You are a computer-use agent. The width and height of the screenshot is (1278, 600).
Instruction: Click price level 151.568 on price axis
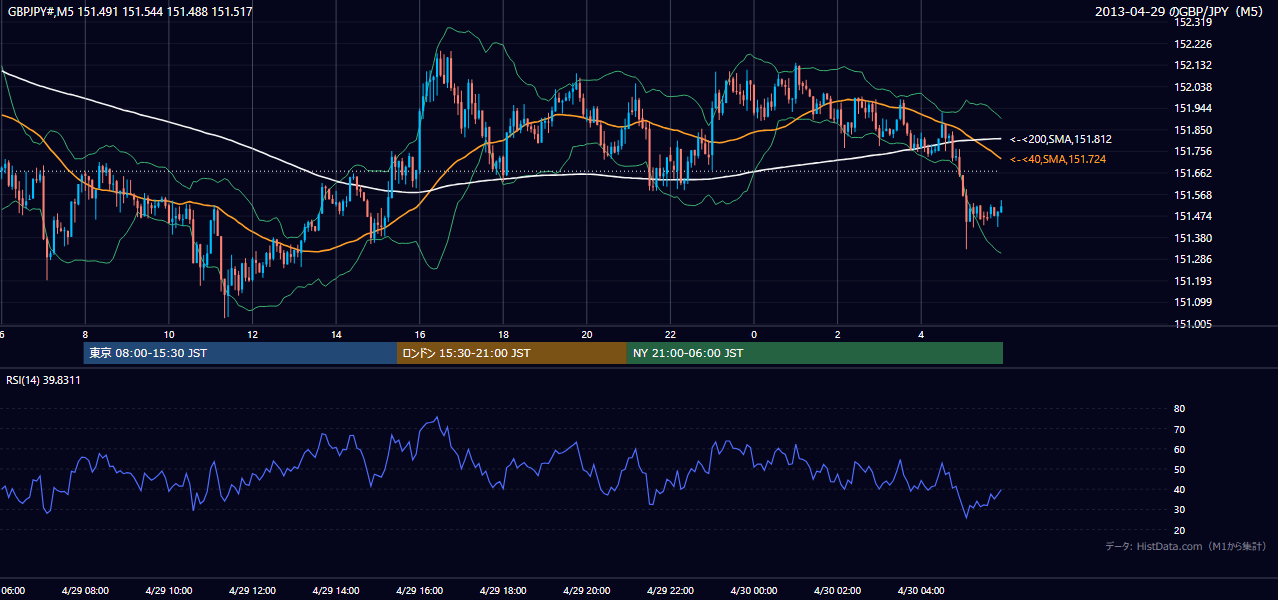tap(1193, 195)
